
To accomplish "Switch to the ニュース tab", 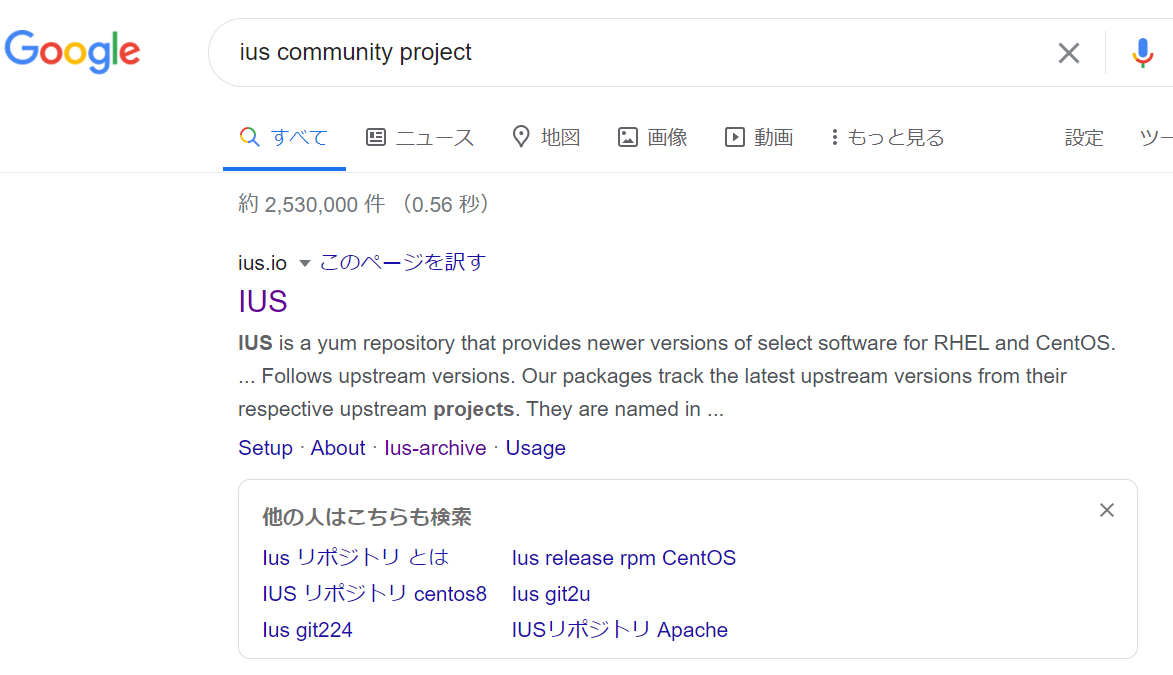I will 420,138.
